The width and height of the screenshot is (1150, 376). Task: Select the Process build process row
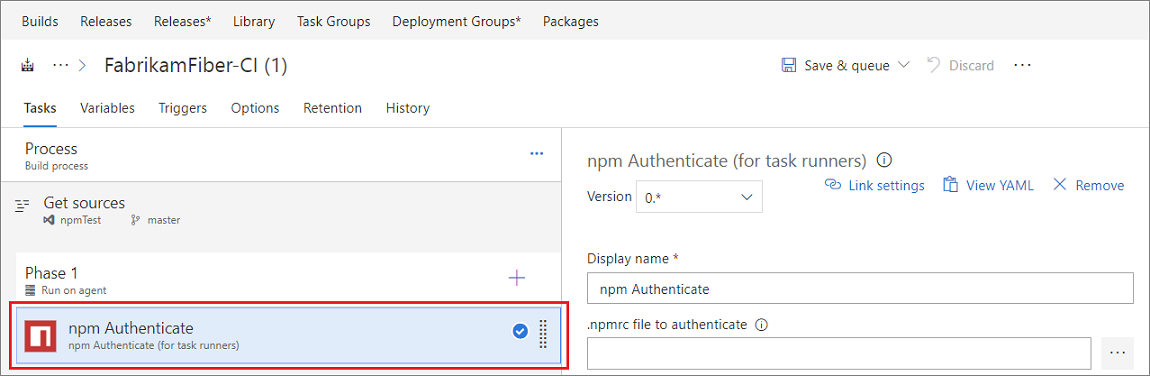[282, 155]
